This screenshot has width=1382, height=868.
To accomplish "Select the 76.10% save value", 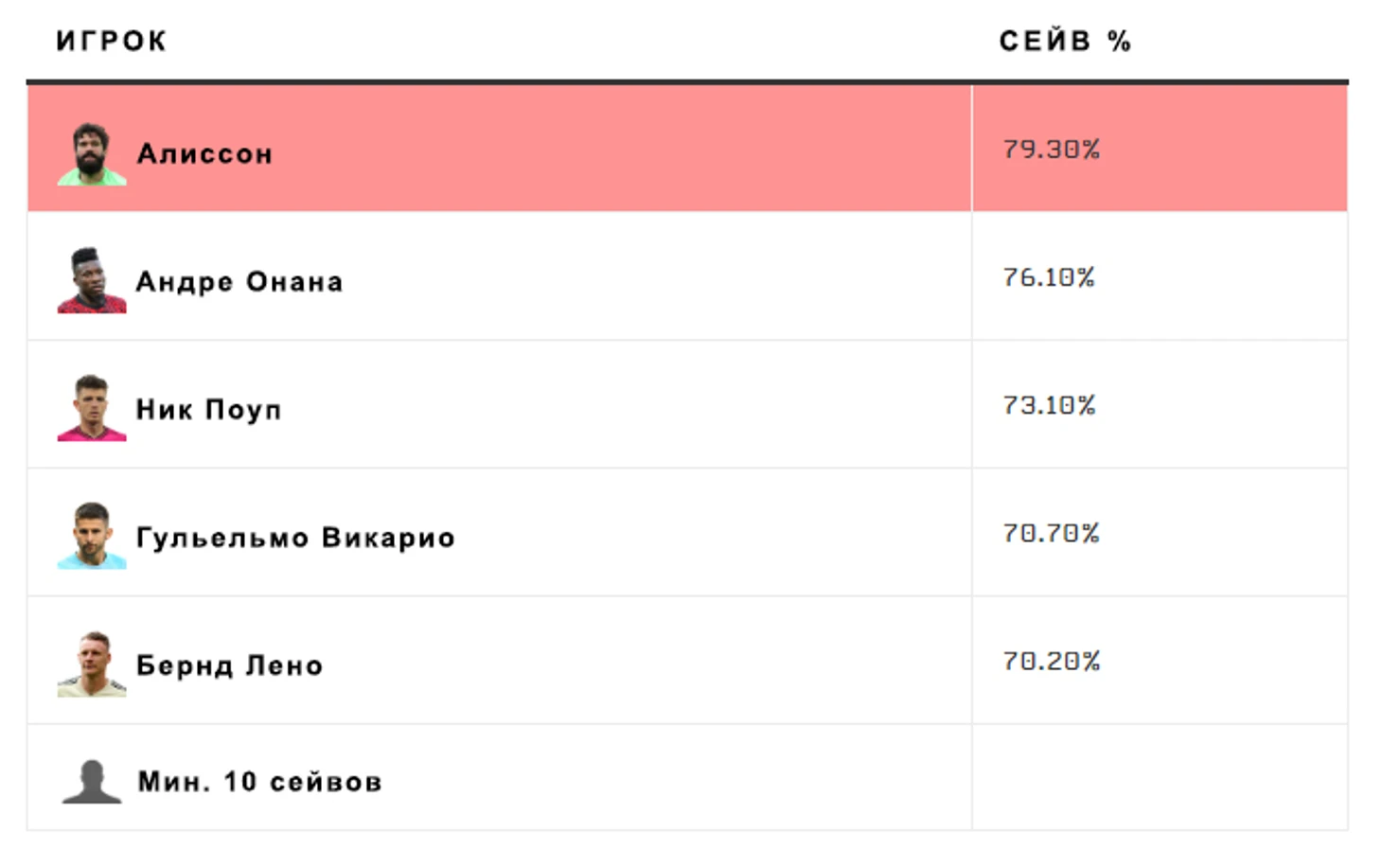I will point(1049,277).
